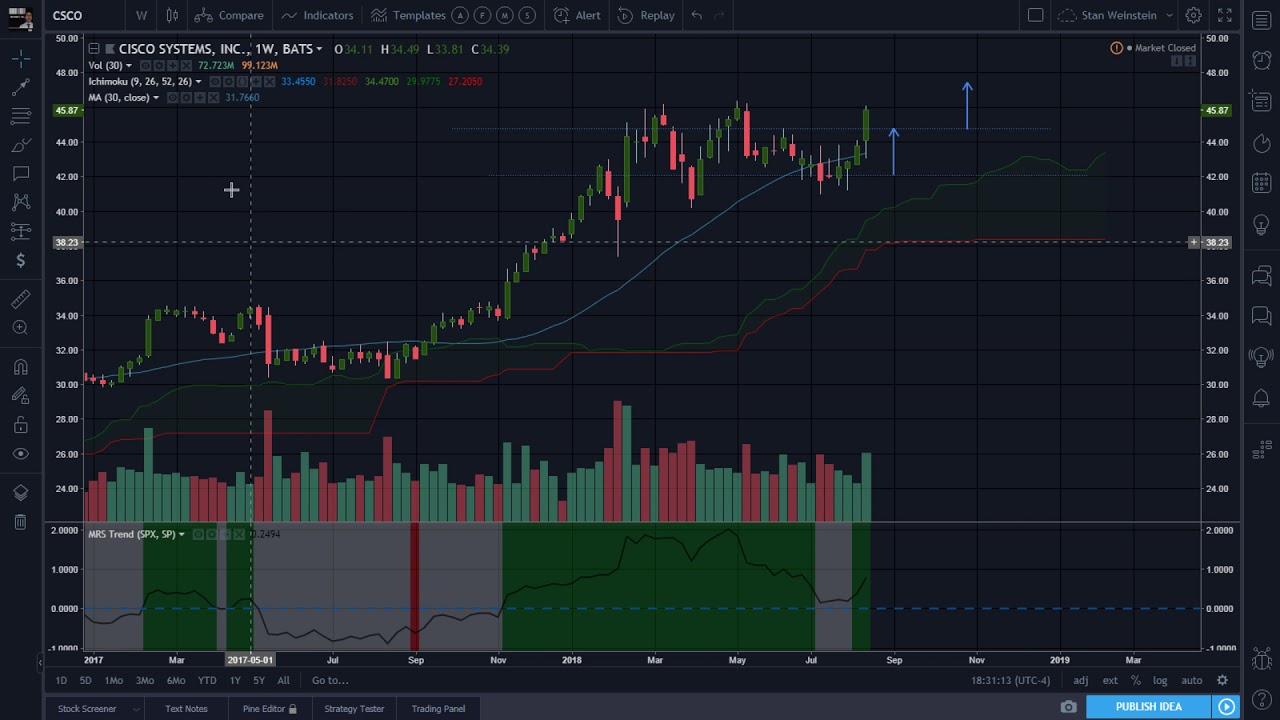Toggle stay in drawing mode lock-pencil
Viewport: 1280px width, 720px height.
pos(20,396)
